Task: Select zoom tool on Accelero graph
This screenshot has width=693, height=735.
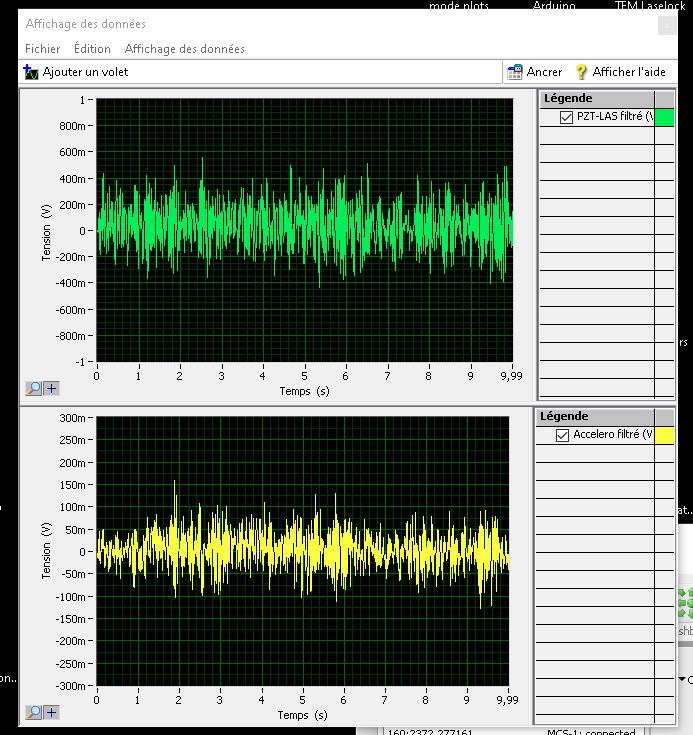Action: pyautogui.click(x=33, y=712)
